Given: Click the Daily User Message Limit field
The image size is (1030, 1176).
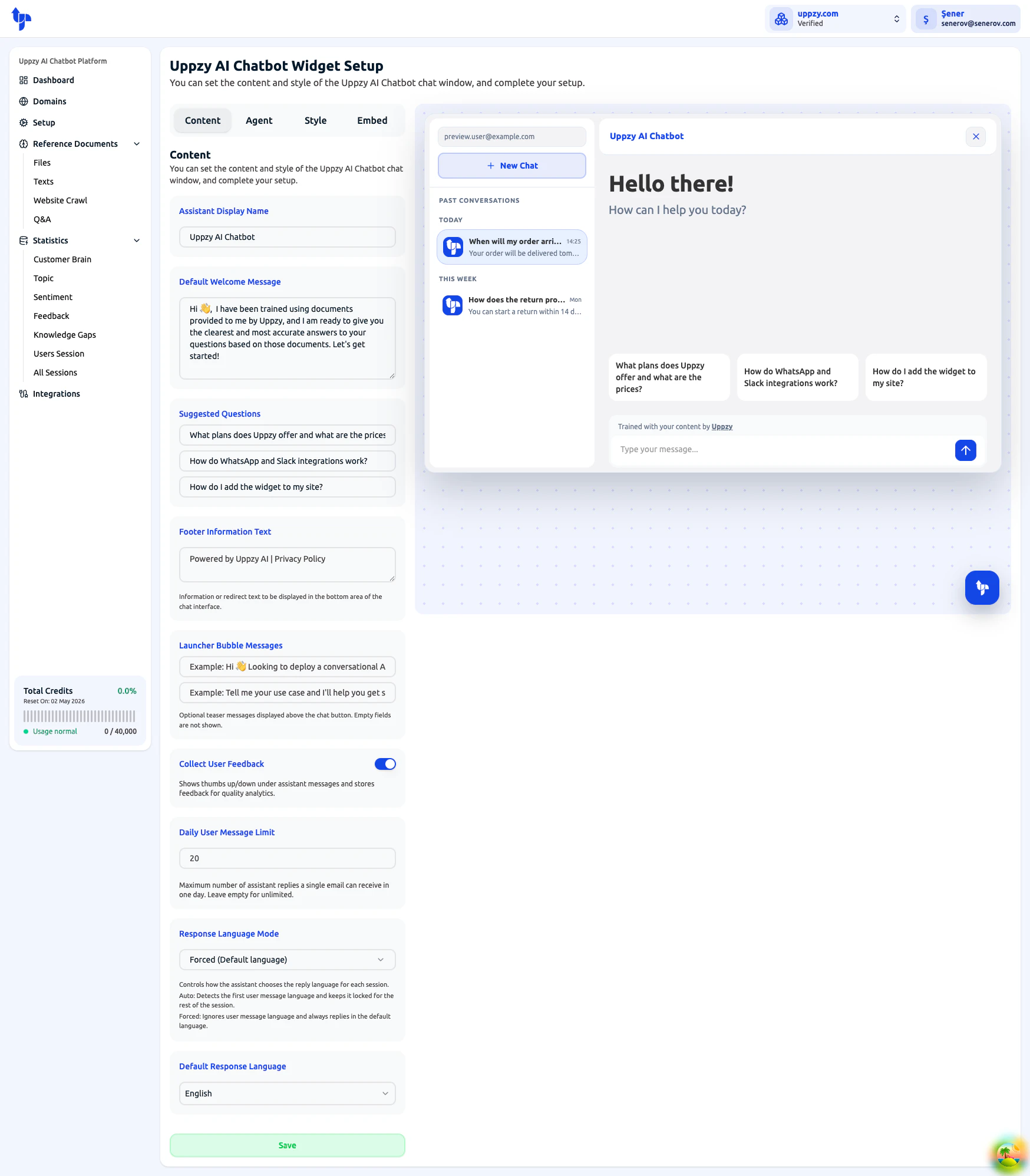Looking at the screenshot, I should [288, 858].
